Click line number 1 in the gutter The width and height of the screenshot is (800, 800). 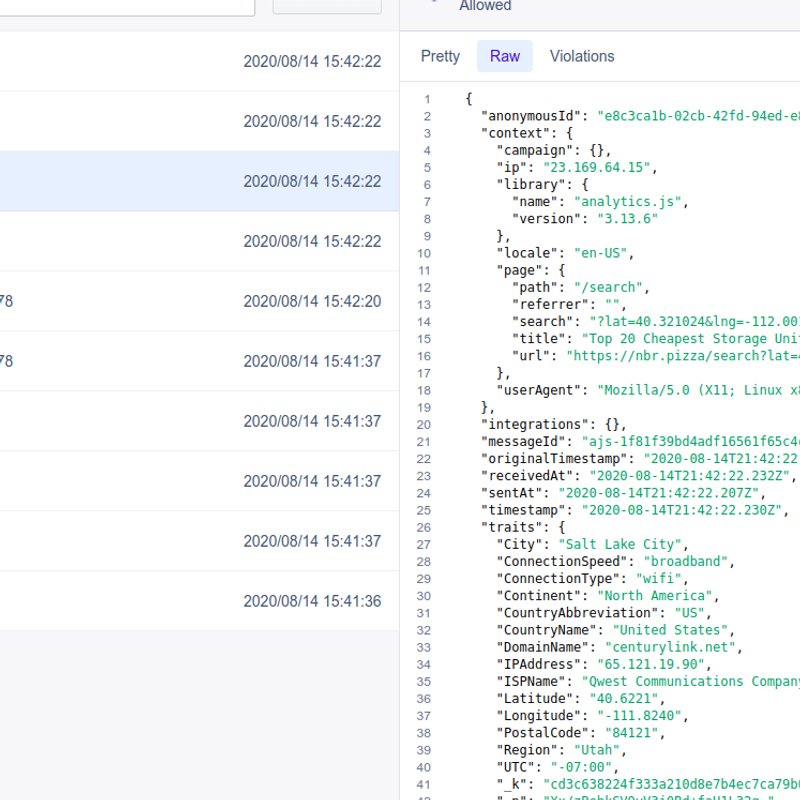point(427,99)
